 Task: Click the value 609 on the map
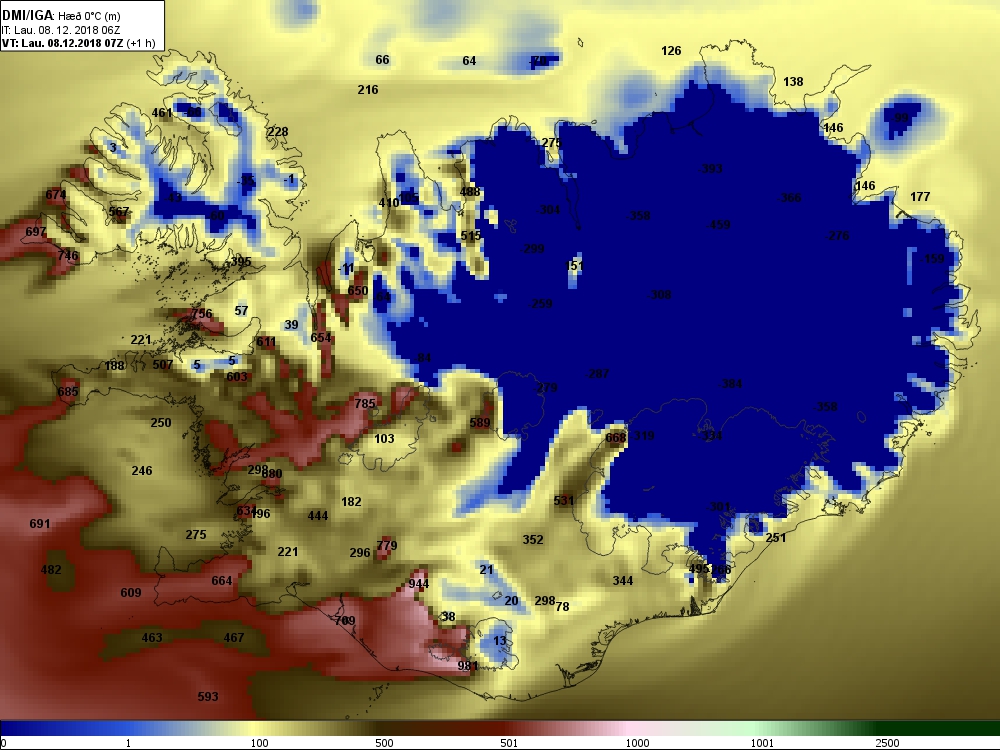click(131, 592)
